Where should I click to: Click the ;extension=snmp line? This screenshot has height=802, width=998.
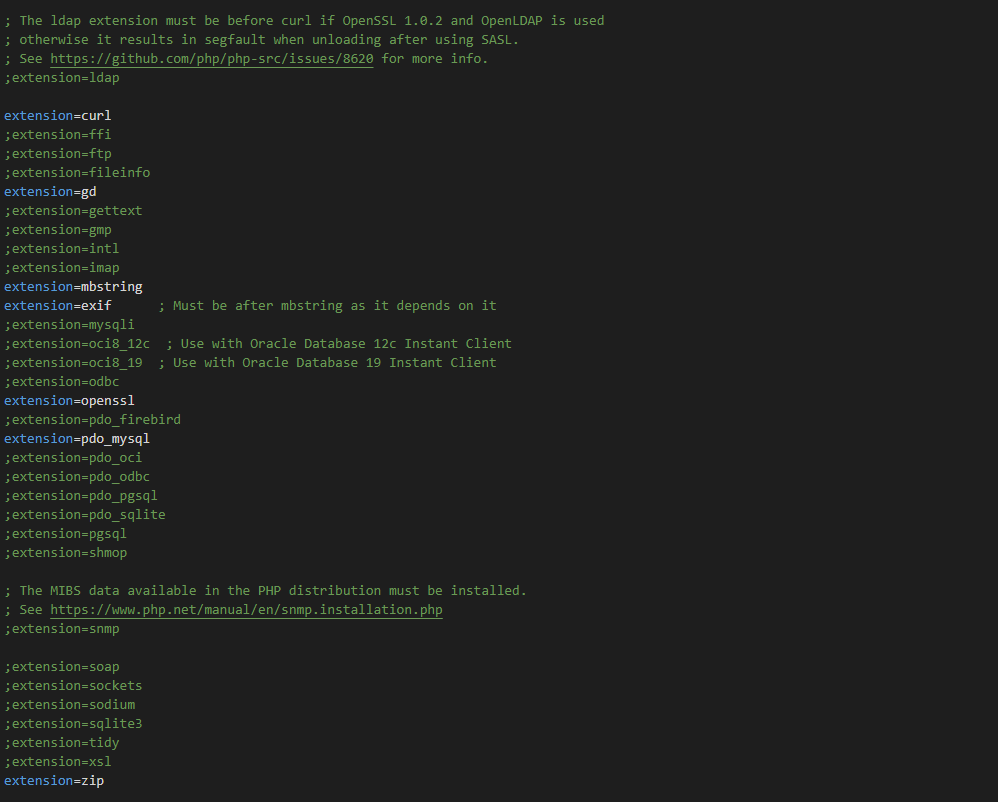coord(61,629)
